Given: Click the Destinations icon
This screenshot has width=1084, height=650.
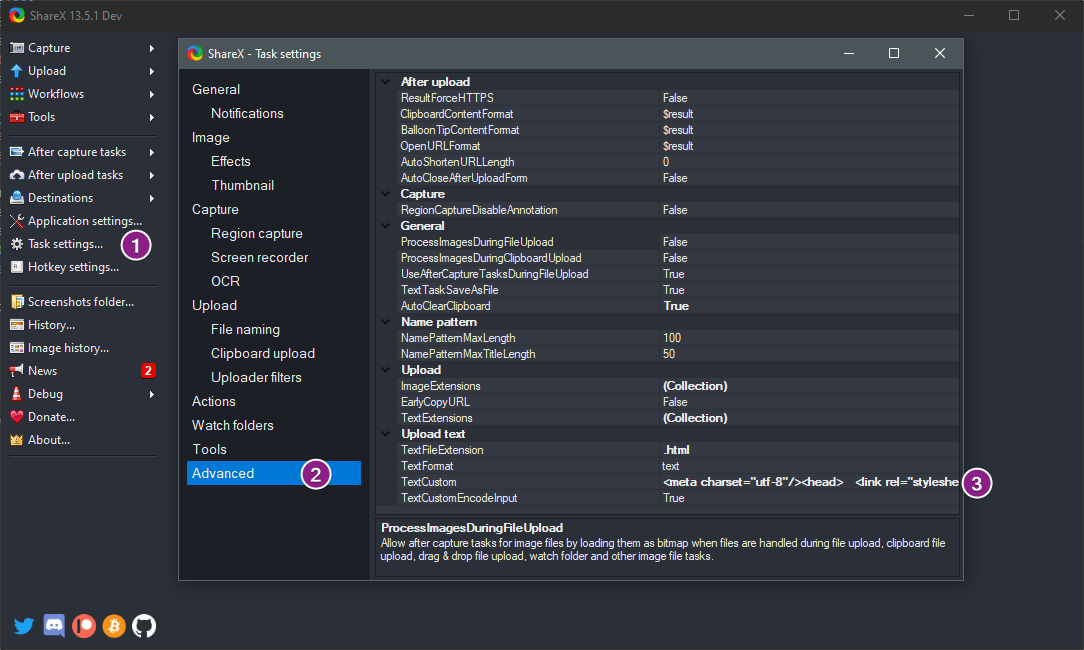Looking at the screenshot, I should point(17,198).
